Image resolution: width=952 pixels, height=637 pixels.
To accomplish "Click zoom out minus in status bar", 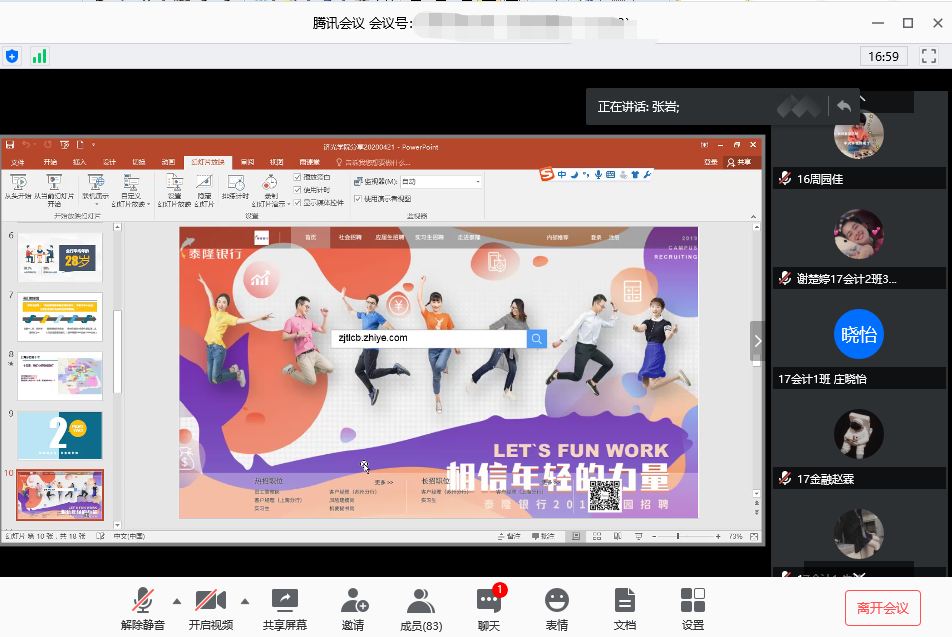I will click(x=654, y=536).
